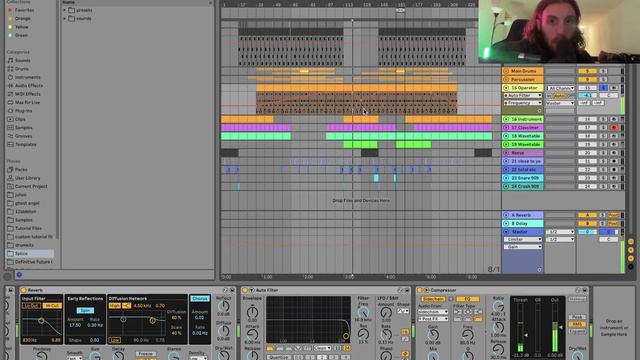Viewport: 640px width, 360px height.
Task: Toggle Lo Cut in Reverb Input Filter
Action: point(31,306)
